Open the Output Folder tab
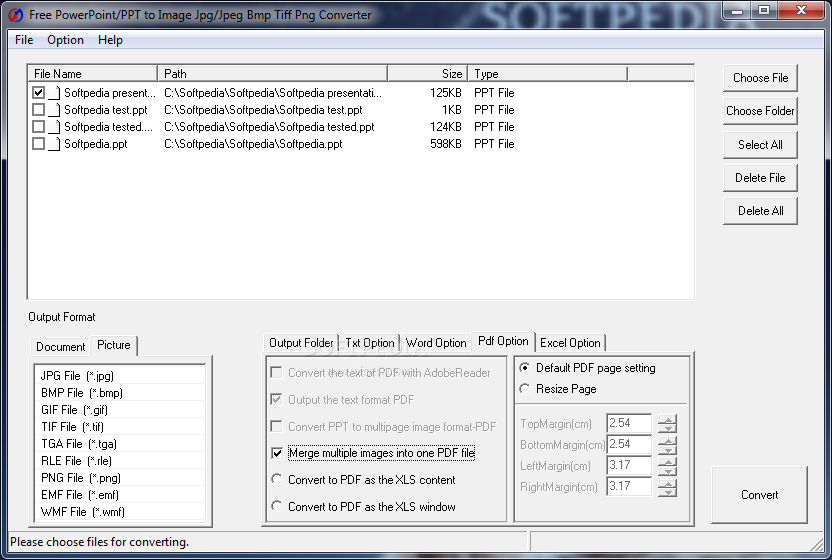Screen dimensions: 832x560 301,343
